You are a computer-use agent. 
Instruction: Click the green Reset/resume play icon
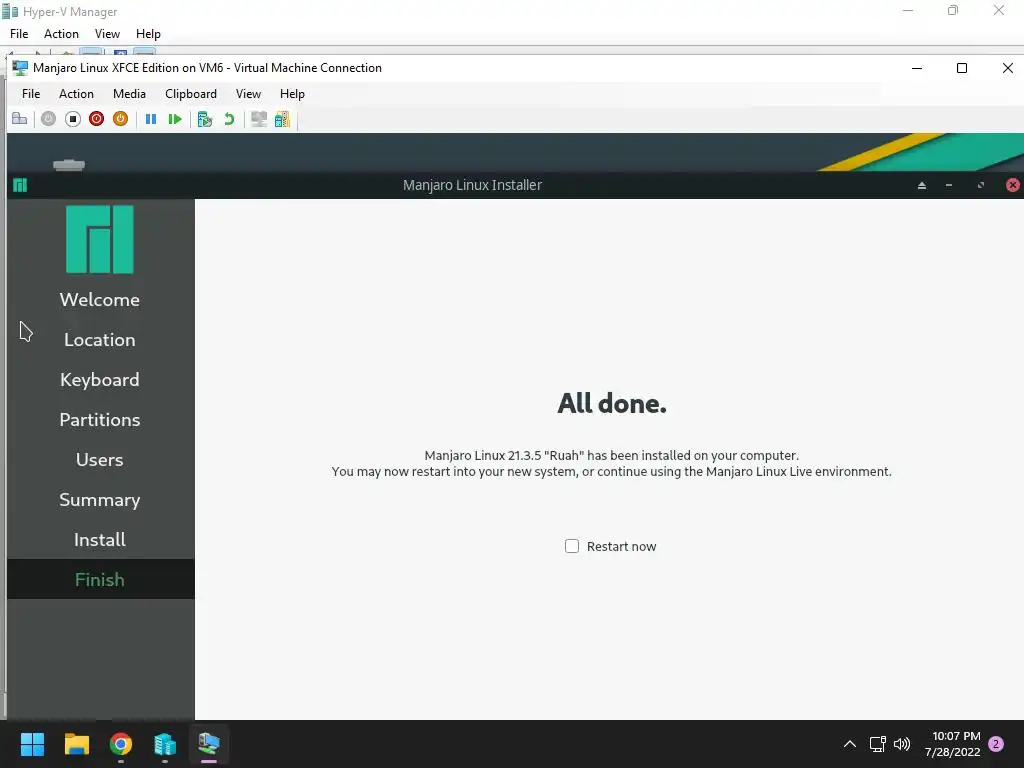click(174, 119)
